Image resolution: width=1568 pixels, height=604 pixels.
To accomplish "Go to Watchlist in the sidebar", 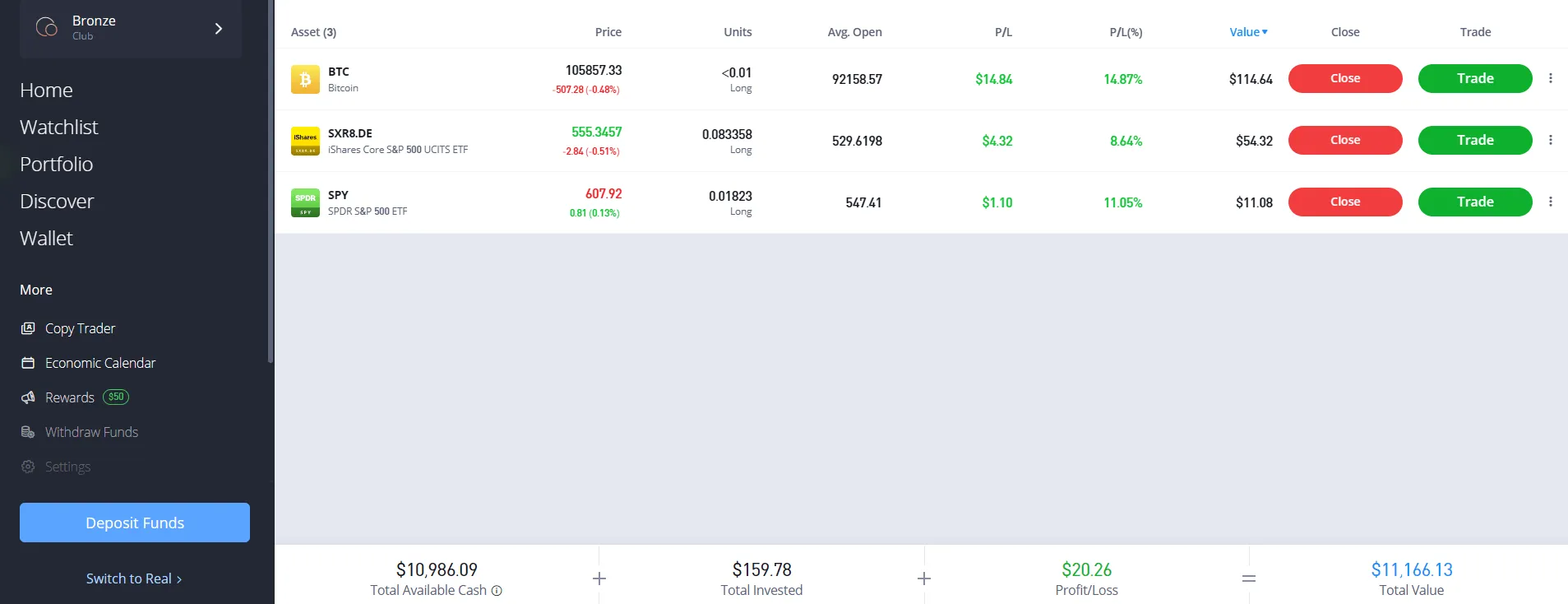I will 59,127.
